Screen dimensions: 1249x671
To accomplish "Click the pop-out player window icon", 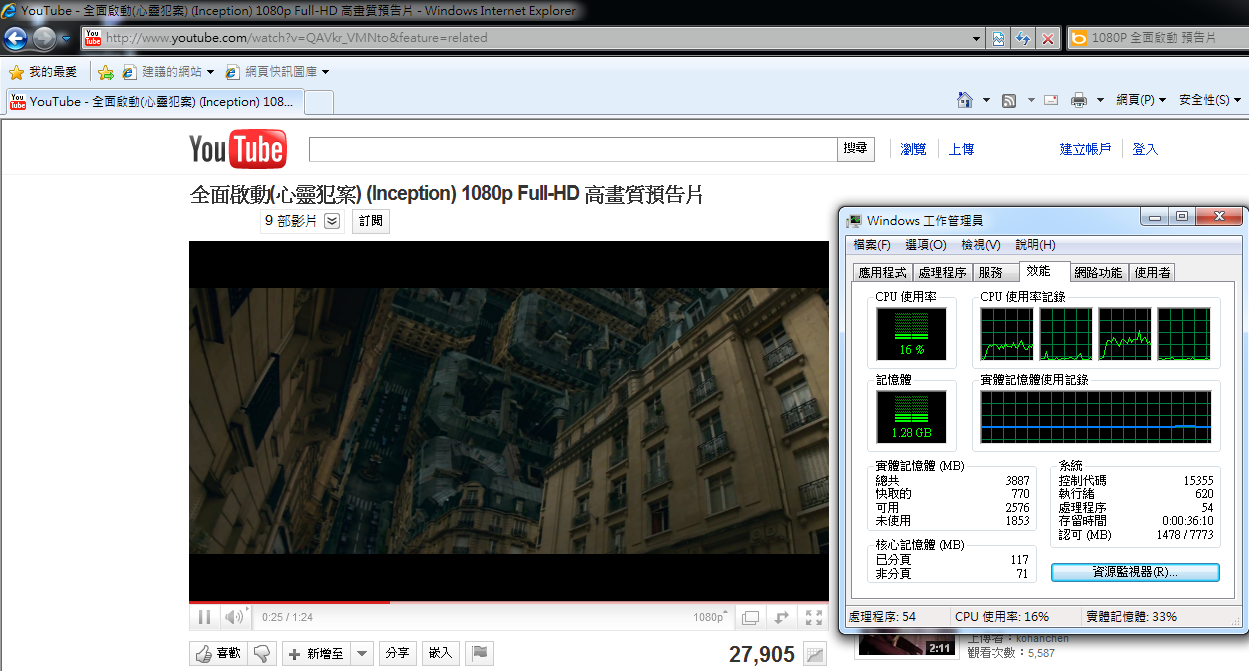I will coord(751,618).
